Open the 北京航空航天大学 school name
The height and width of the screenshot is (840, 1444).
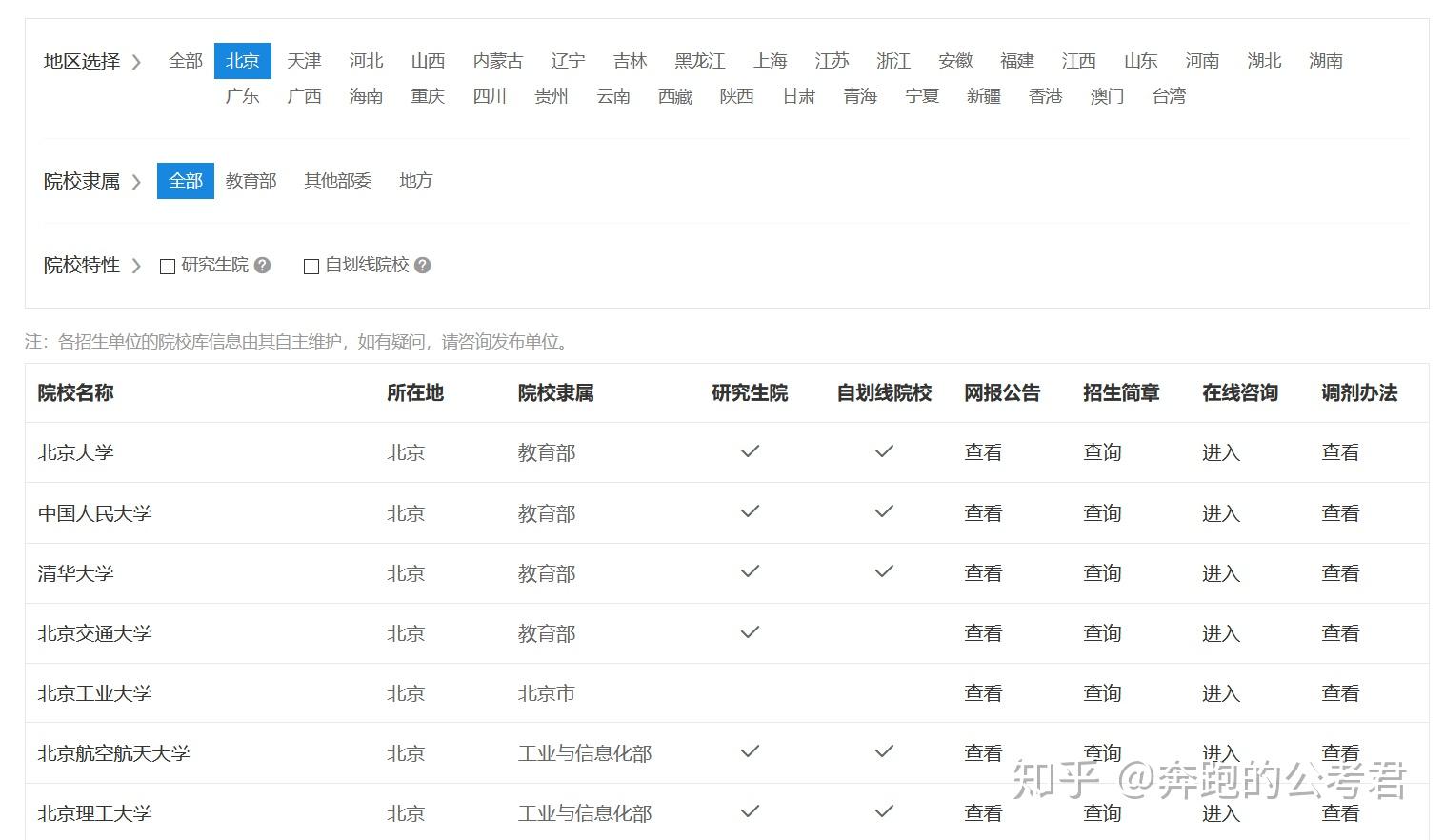[114, 753]
